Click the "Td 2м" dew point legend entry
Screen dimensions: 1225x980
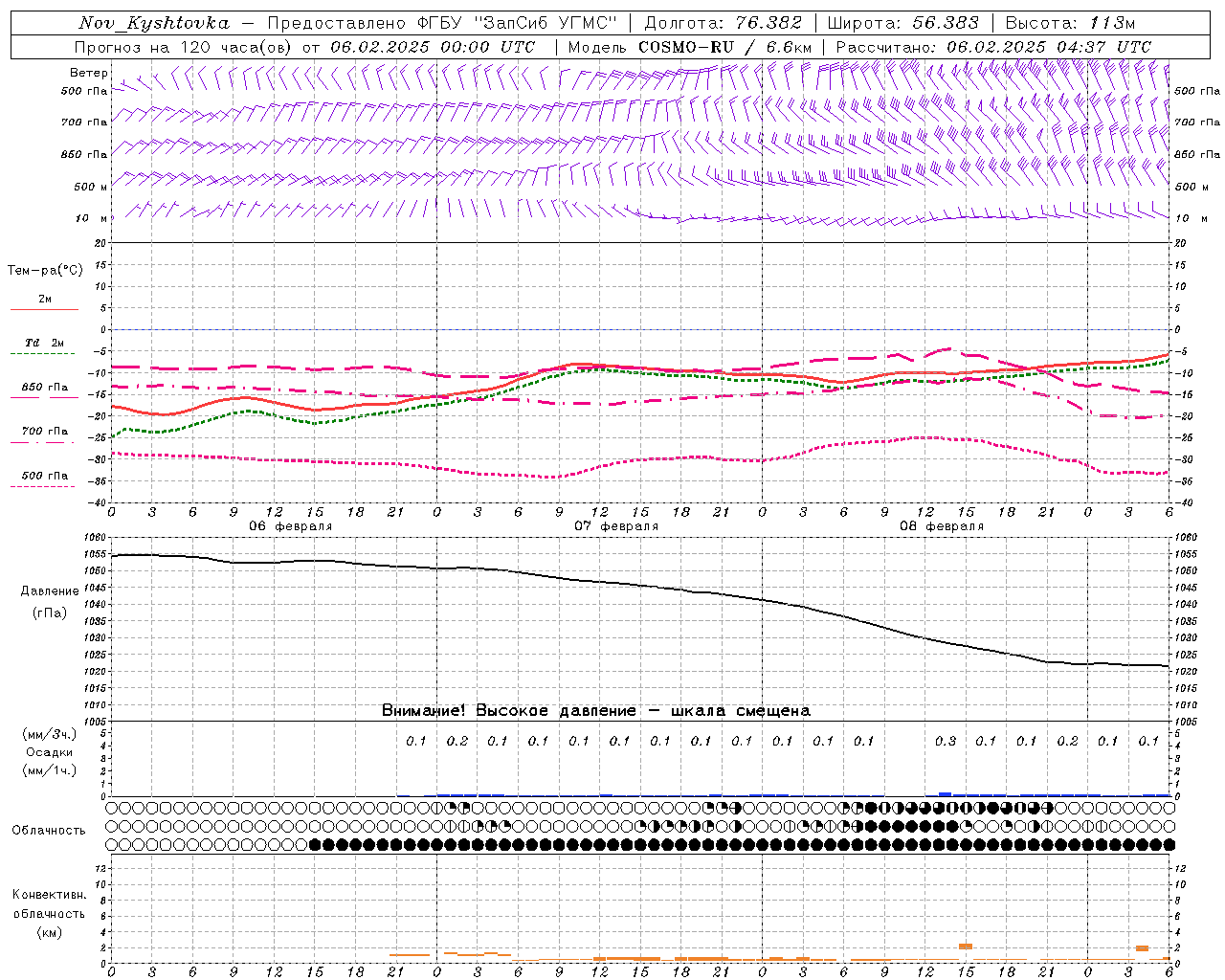click(45, 343)
